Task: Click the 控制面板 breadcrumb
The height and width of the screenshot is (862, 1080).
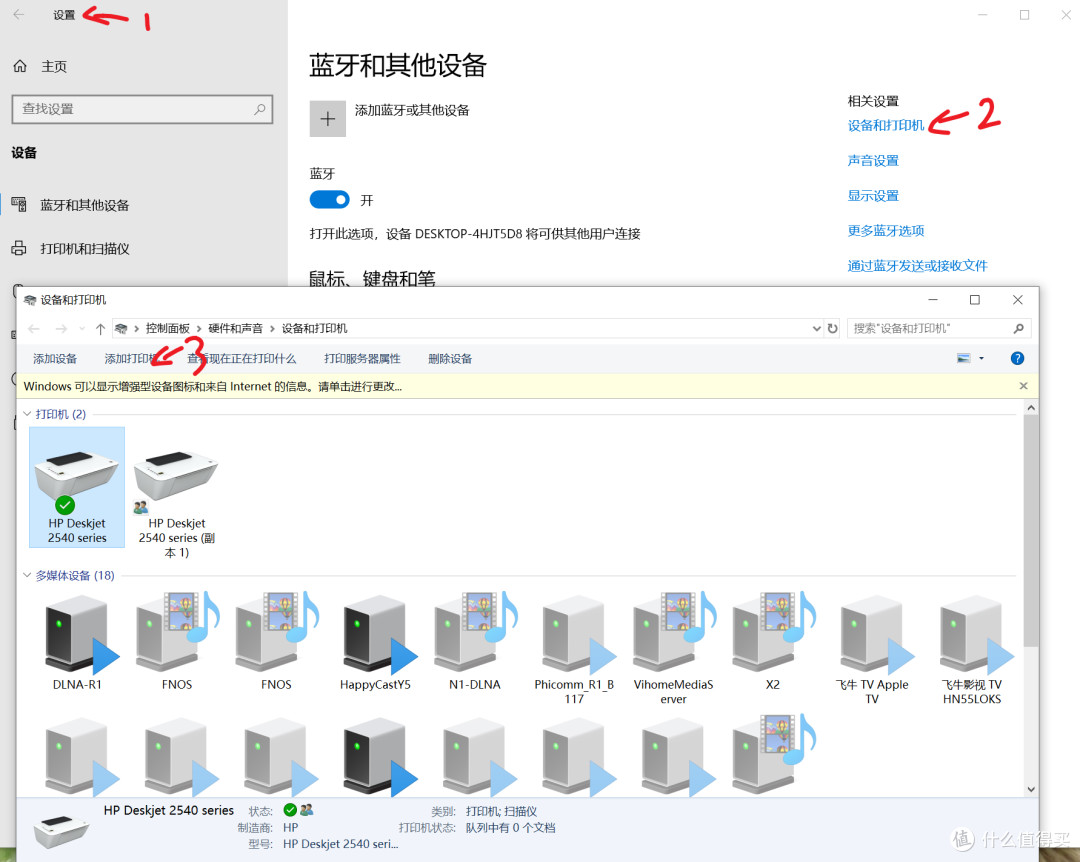Action: [167, 329]
